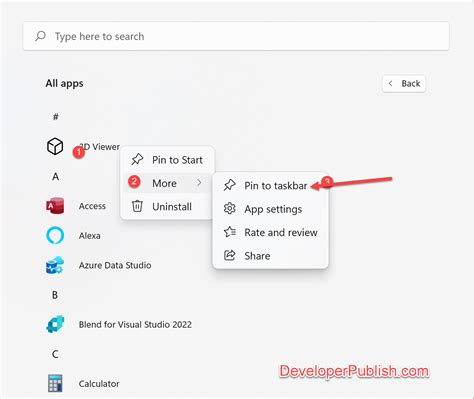Click the pin icon beside Pin to taskbar

(x=230, y=185)
